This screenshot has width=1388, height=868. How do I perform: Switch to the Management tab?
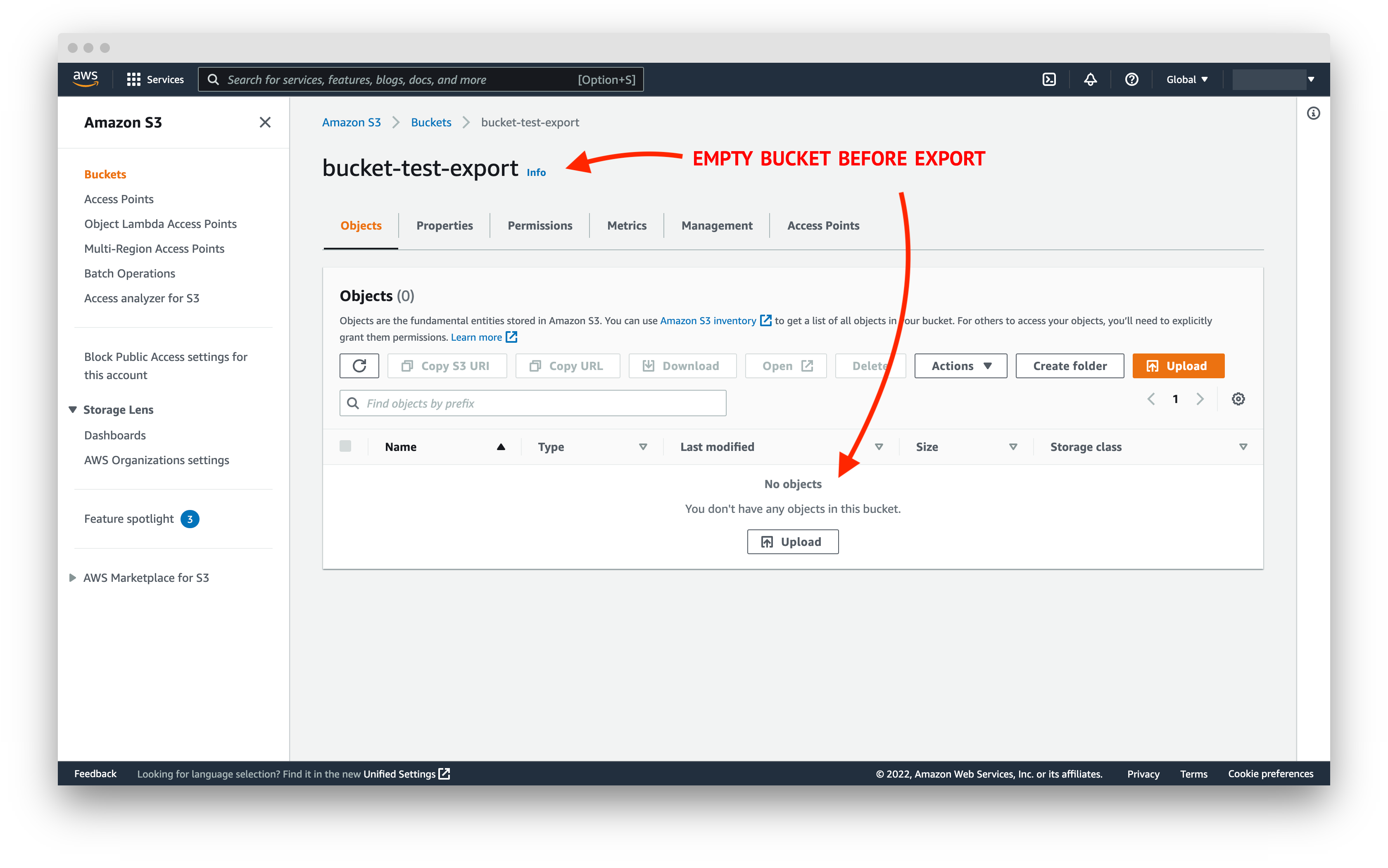[717, 225]
